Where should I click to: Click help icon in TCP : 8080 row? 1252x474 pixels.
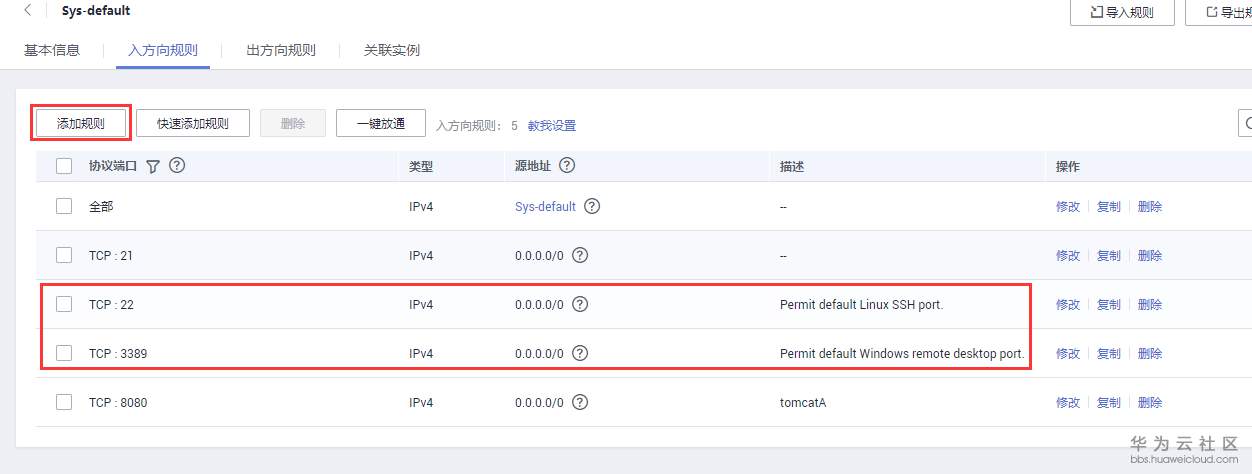click(580, 402)
